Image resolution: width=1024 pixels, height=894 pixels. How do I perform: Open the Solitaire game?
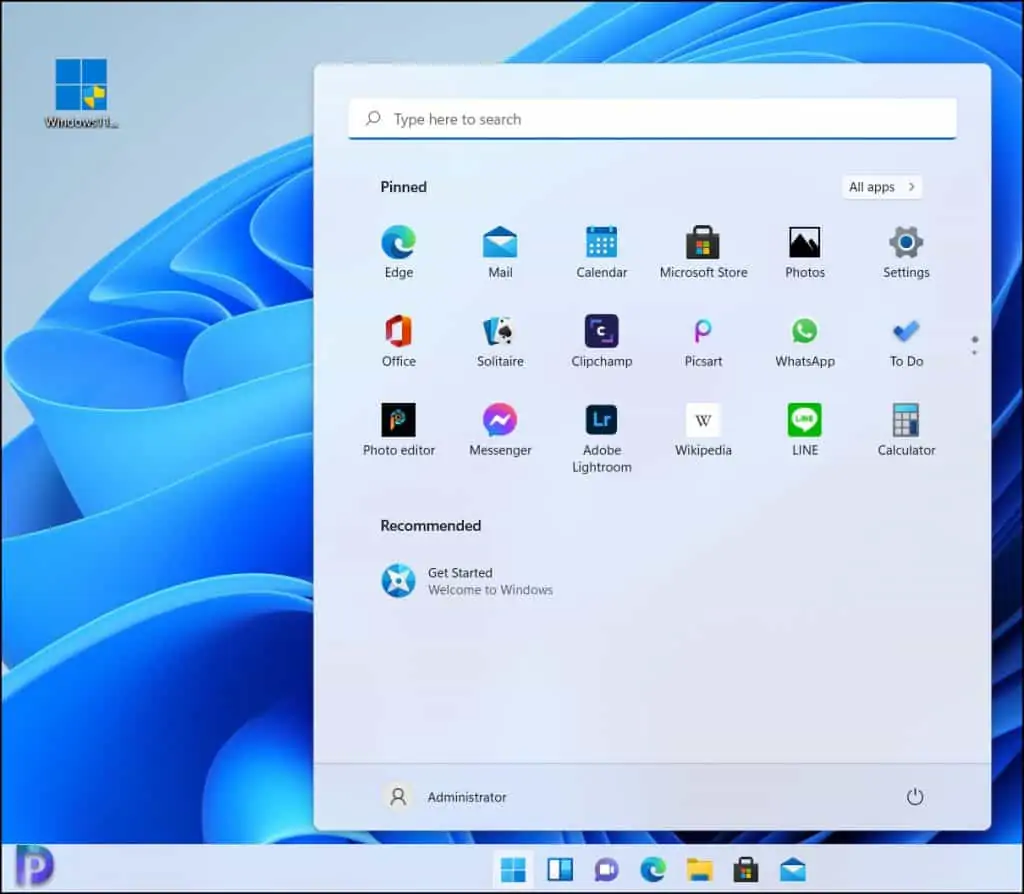click(500, 341)
